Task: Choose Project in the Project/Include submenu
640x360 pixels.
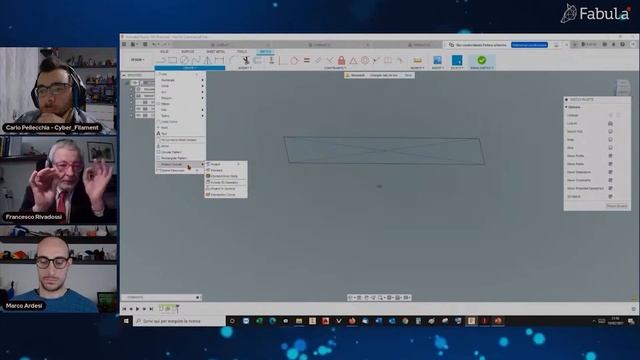Action: click(x=226, y=164)
